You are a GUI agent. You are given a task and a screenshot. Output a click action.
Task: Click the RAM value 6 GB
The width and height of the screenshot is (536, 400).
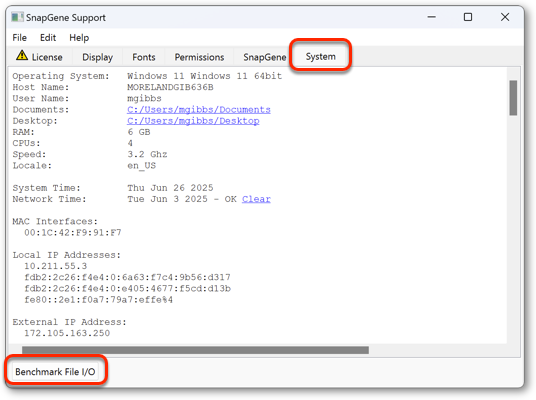[139, 132]
